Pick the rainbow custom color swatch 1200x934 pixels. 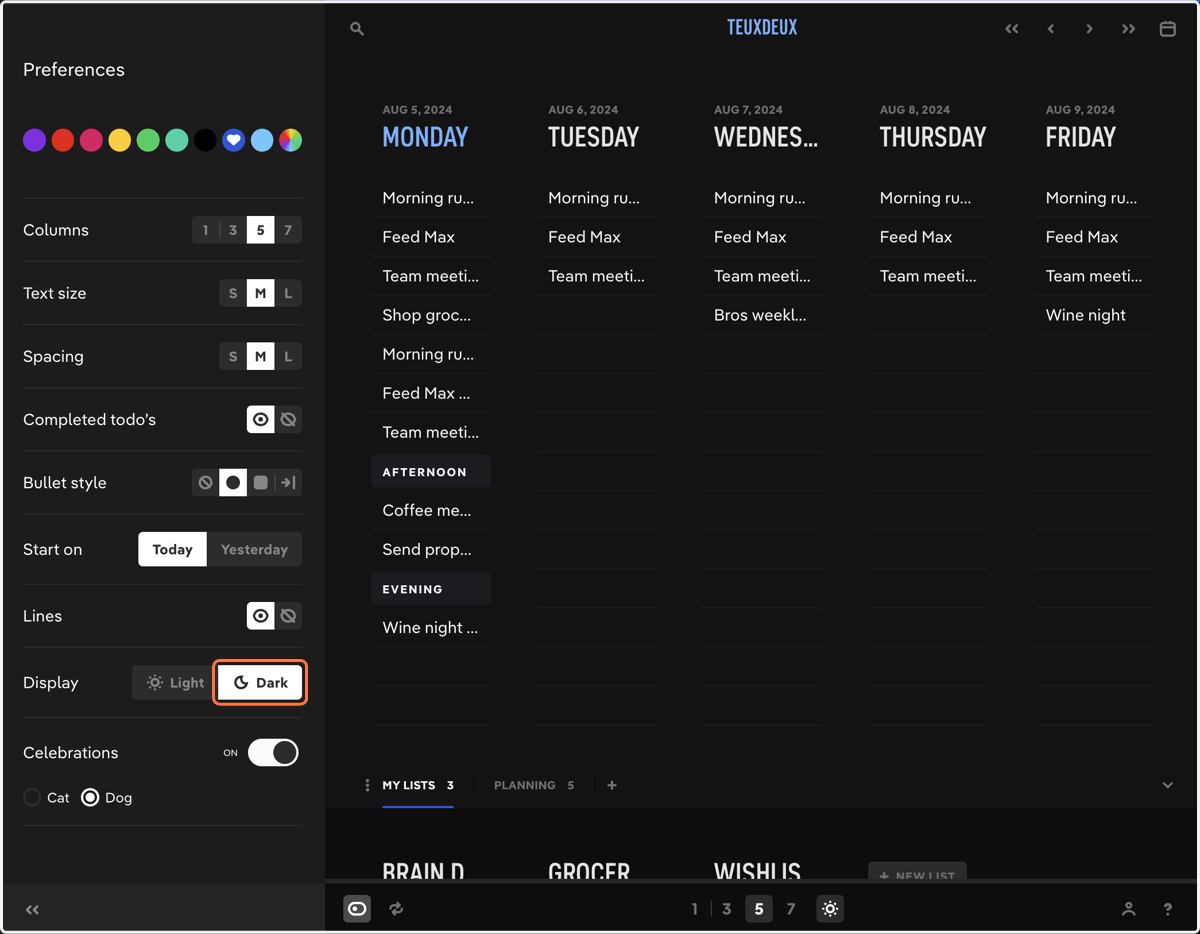290,141
